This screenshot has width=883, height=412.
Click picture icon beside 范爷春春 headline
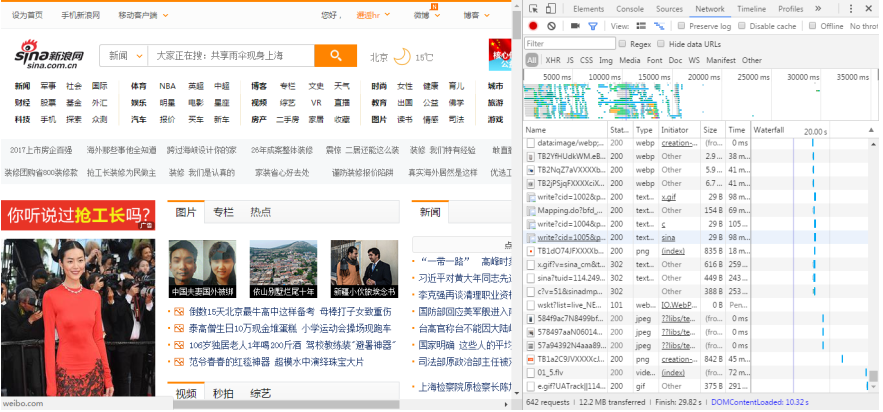179,362
